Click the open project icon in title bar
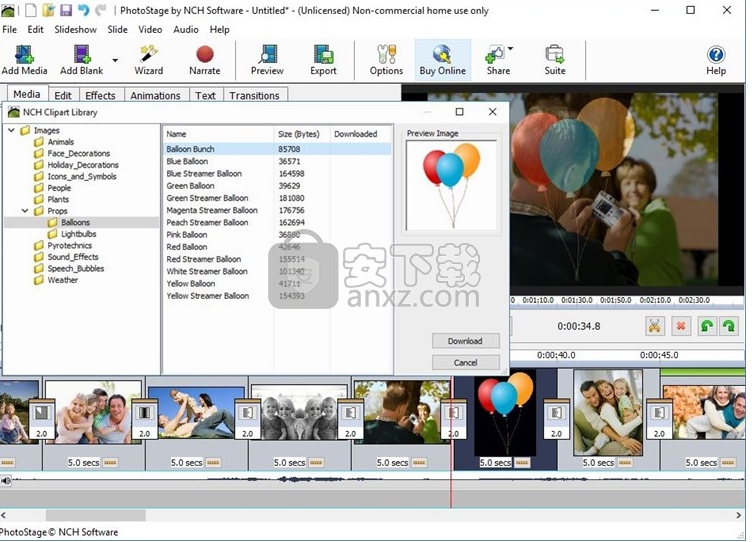 point(48,10)
